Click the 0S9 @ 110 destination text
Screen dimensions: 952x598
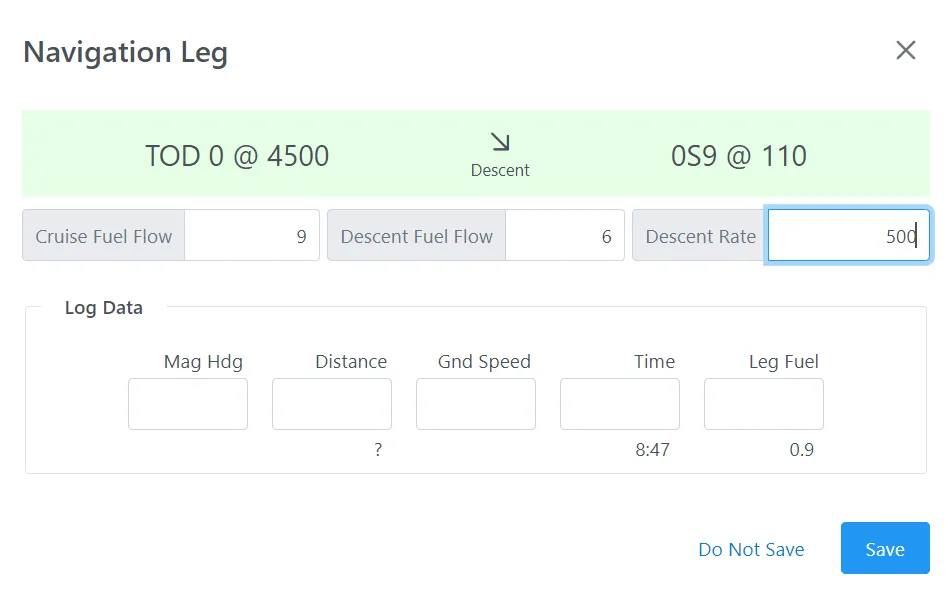[x=739, y=156]
